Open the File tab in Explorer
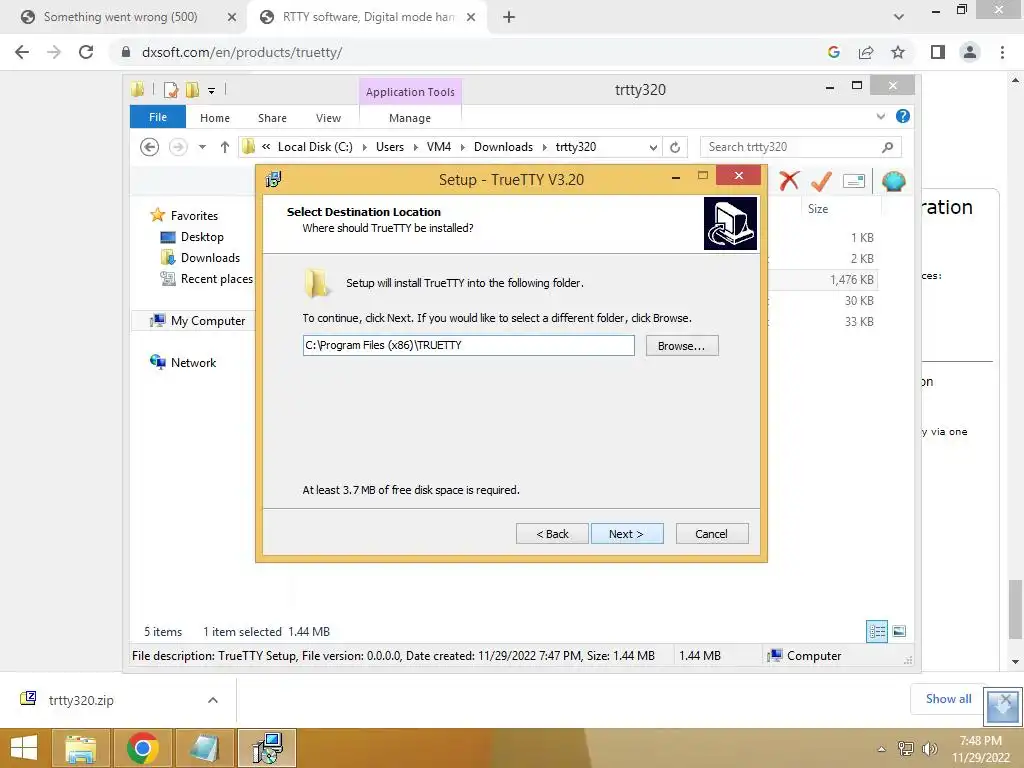This screenshot has width=1024, height=768. pyautogui.click(x=158, y=117)
